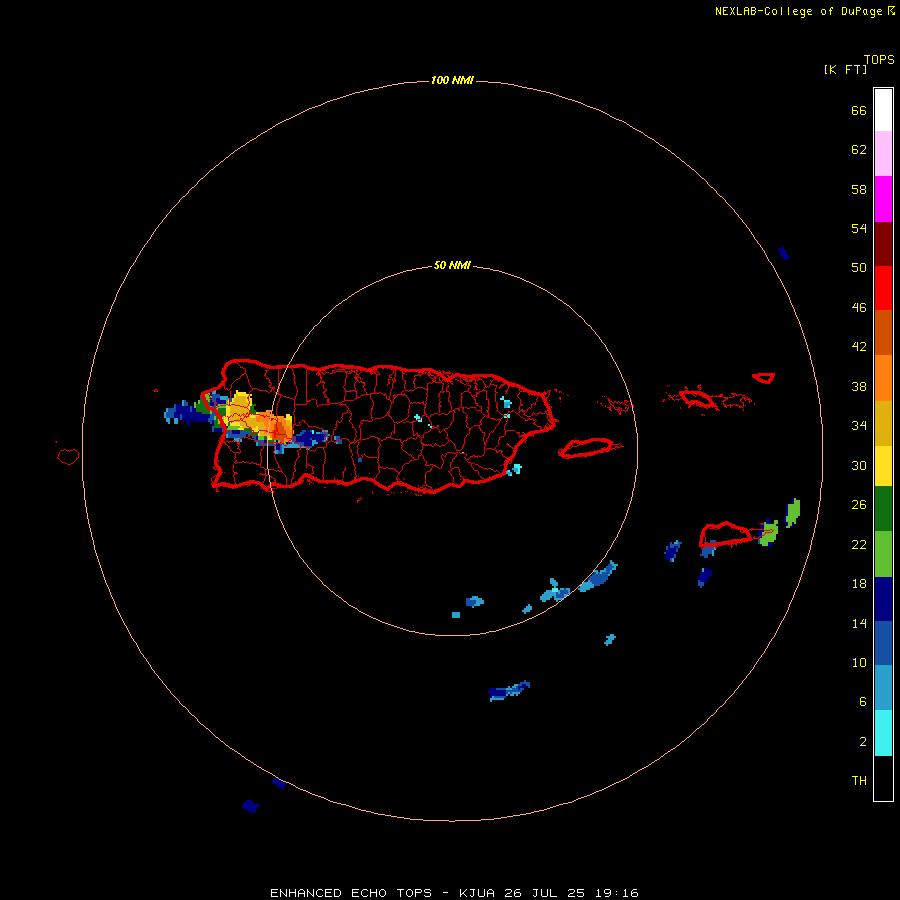Click the '6' legend value
This screenshot has height=900, width=900.
[863, 702]
